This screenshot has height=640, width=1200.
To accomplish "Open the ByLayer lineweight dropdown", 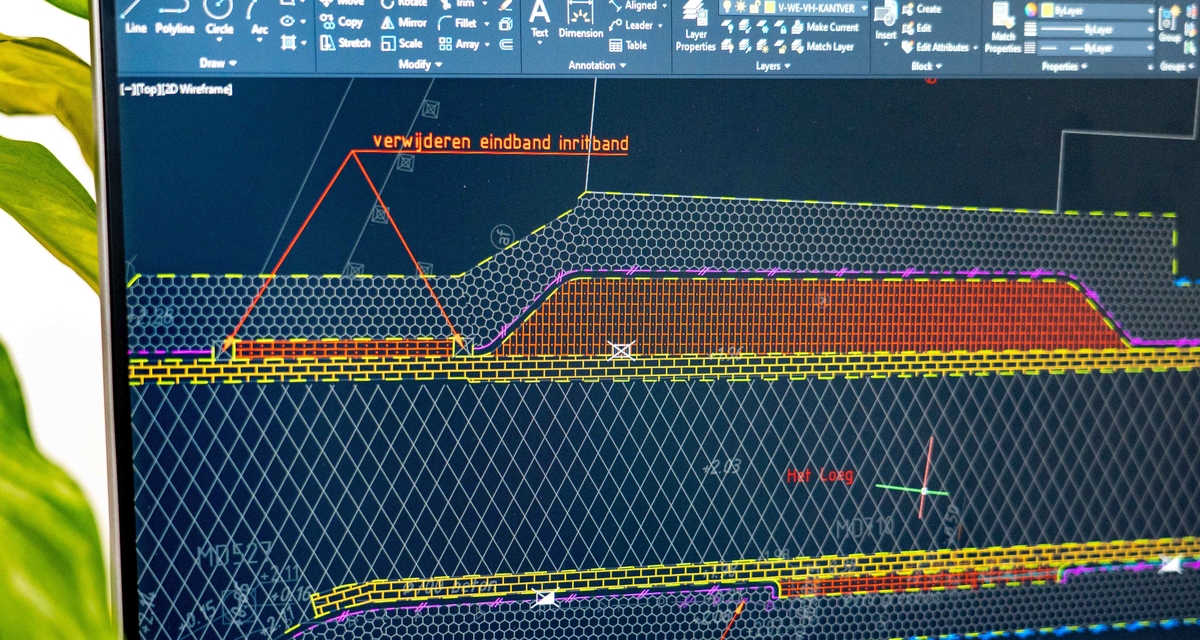I will (1149, 29).
